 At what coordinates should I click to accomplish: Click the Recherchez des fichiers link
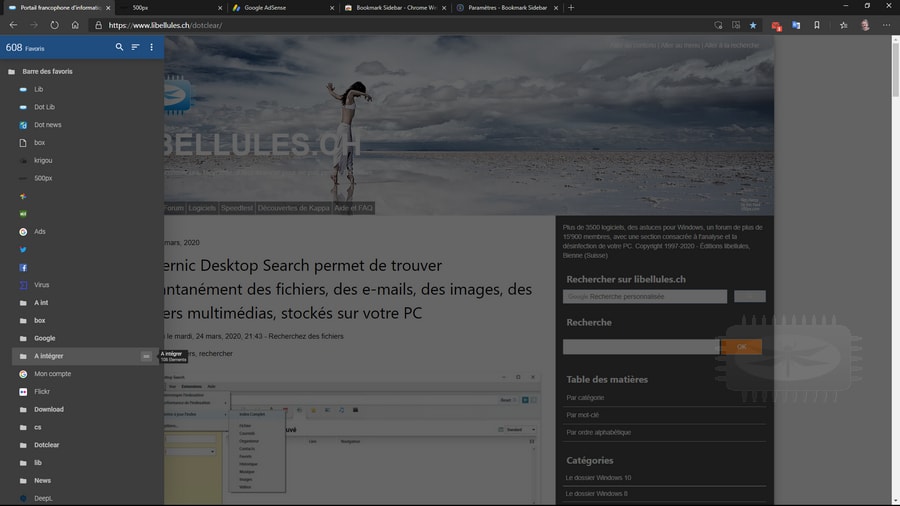[306, 336]
